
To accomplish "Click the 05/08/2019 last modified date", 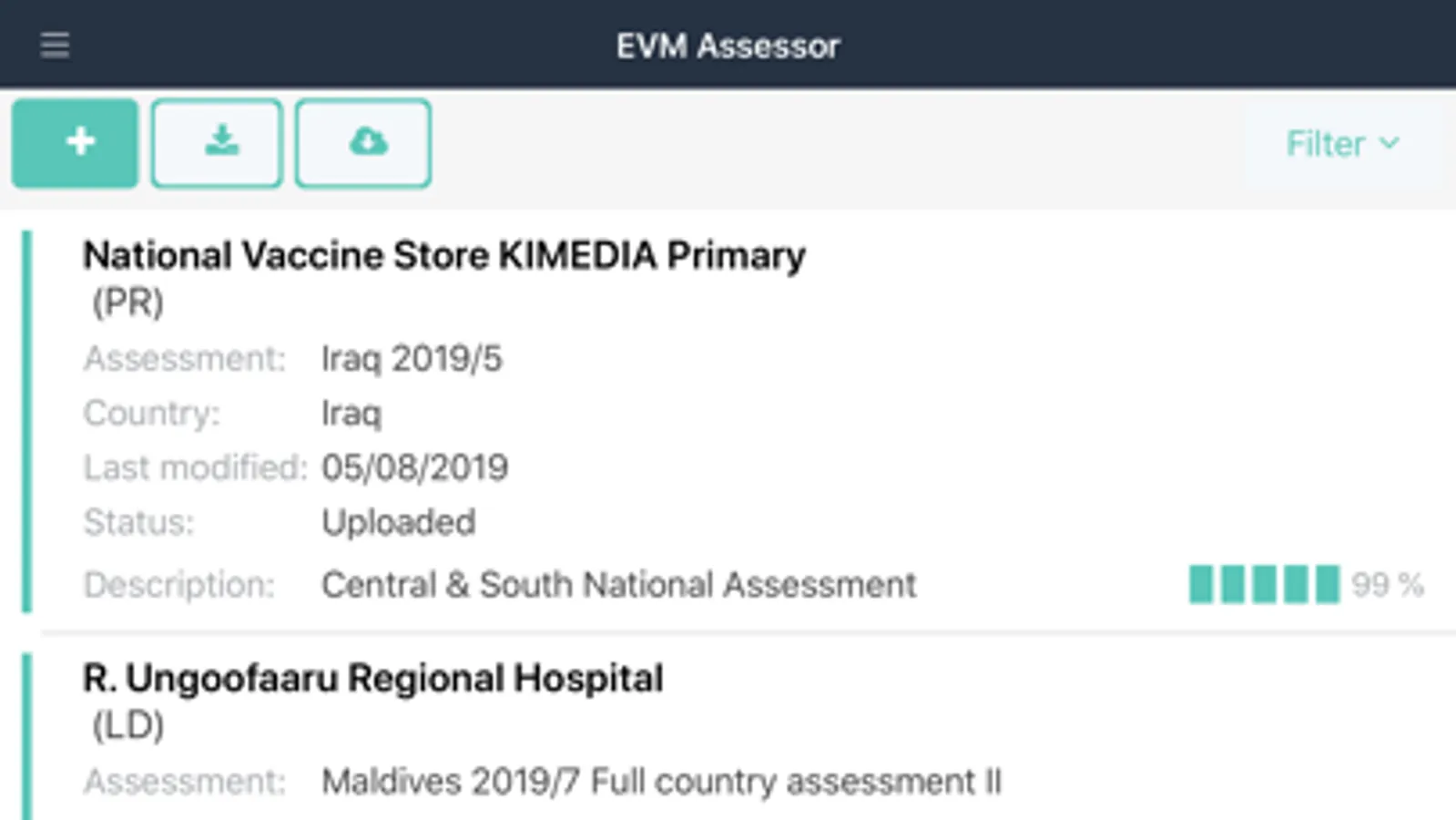I will (414, 468).
